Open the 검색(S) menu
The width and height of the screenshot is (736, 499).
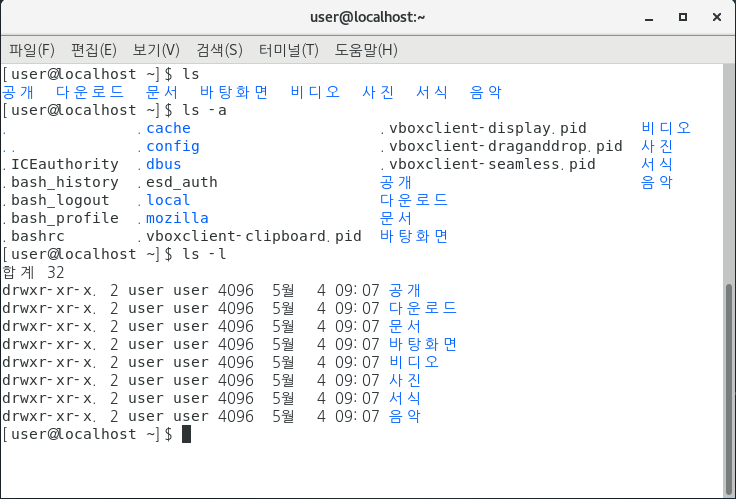click(x=219, y=50)
